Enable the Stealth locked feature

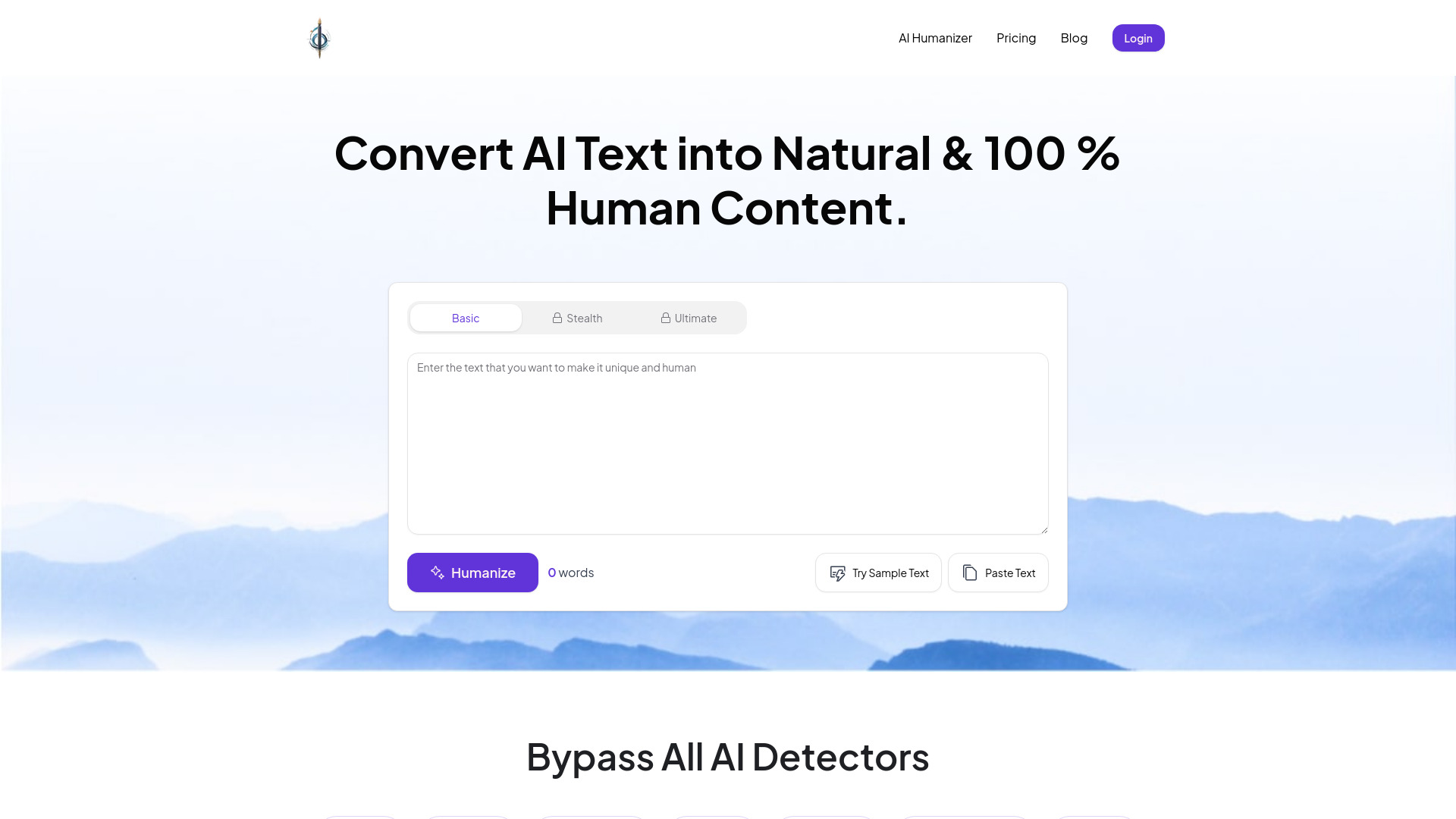tap(577, 317)
